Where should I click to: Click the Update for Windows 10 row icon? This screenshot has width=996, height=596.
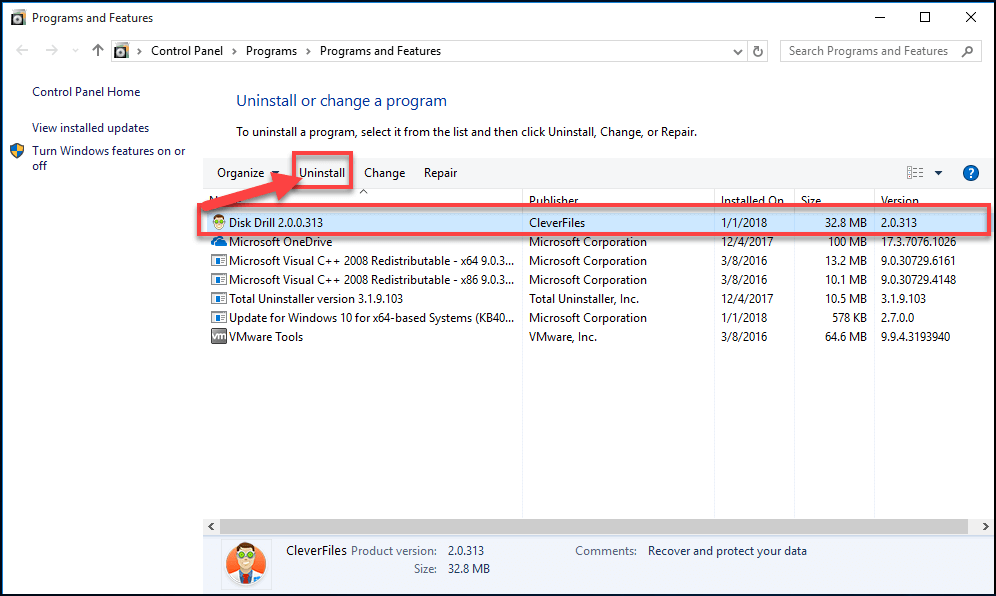pos(219,318)
